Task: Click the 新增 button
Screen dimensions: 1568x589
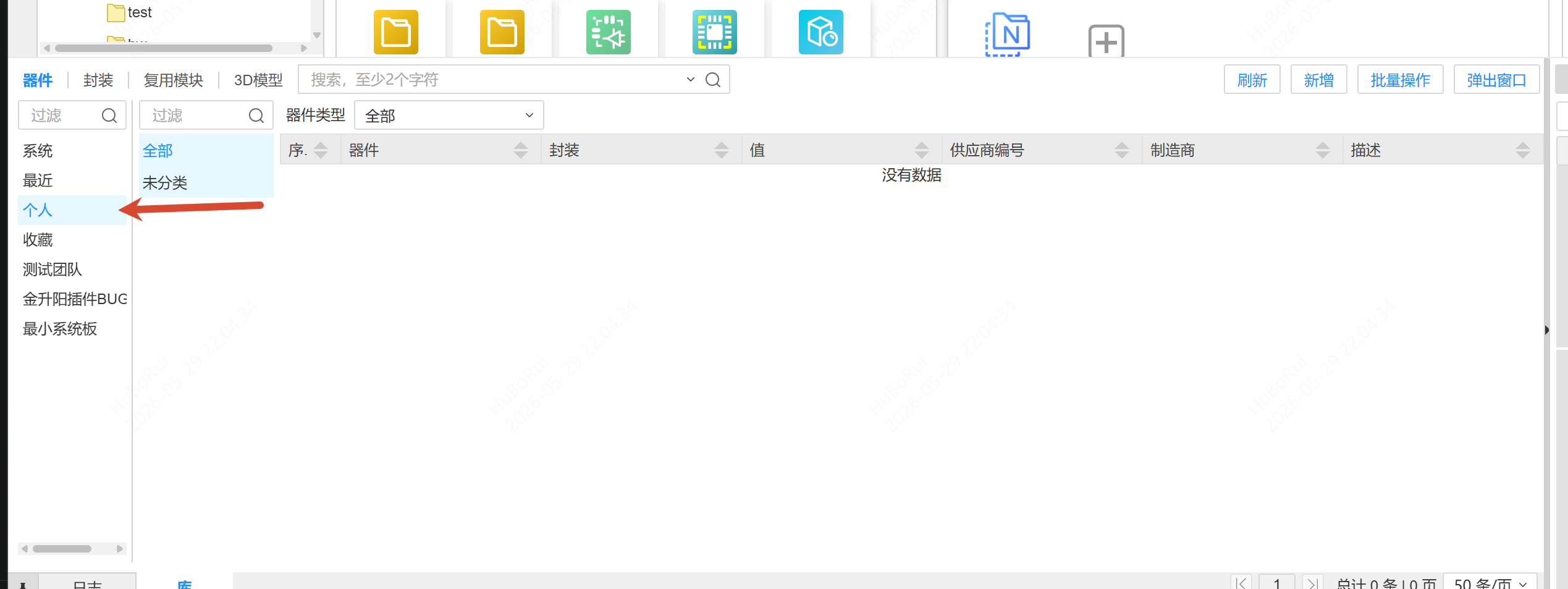Action: click(x=1319, y=80)
